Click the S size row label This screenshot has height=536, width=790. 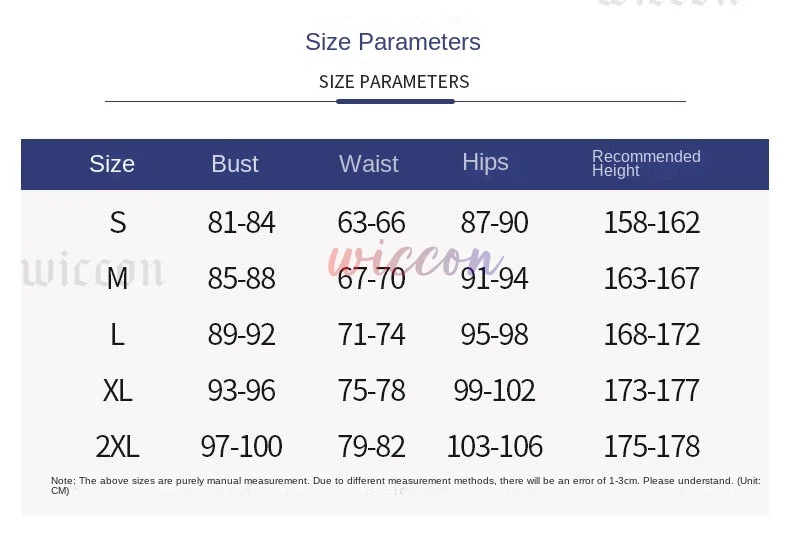coord(118,222)
